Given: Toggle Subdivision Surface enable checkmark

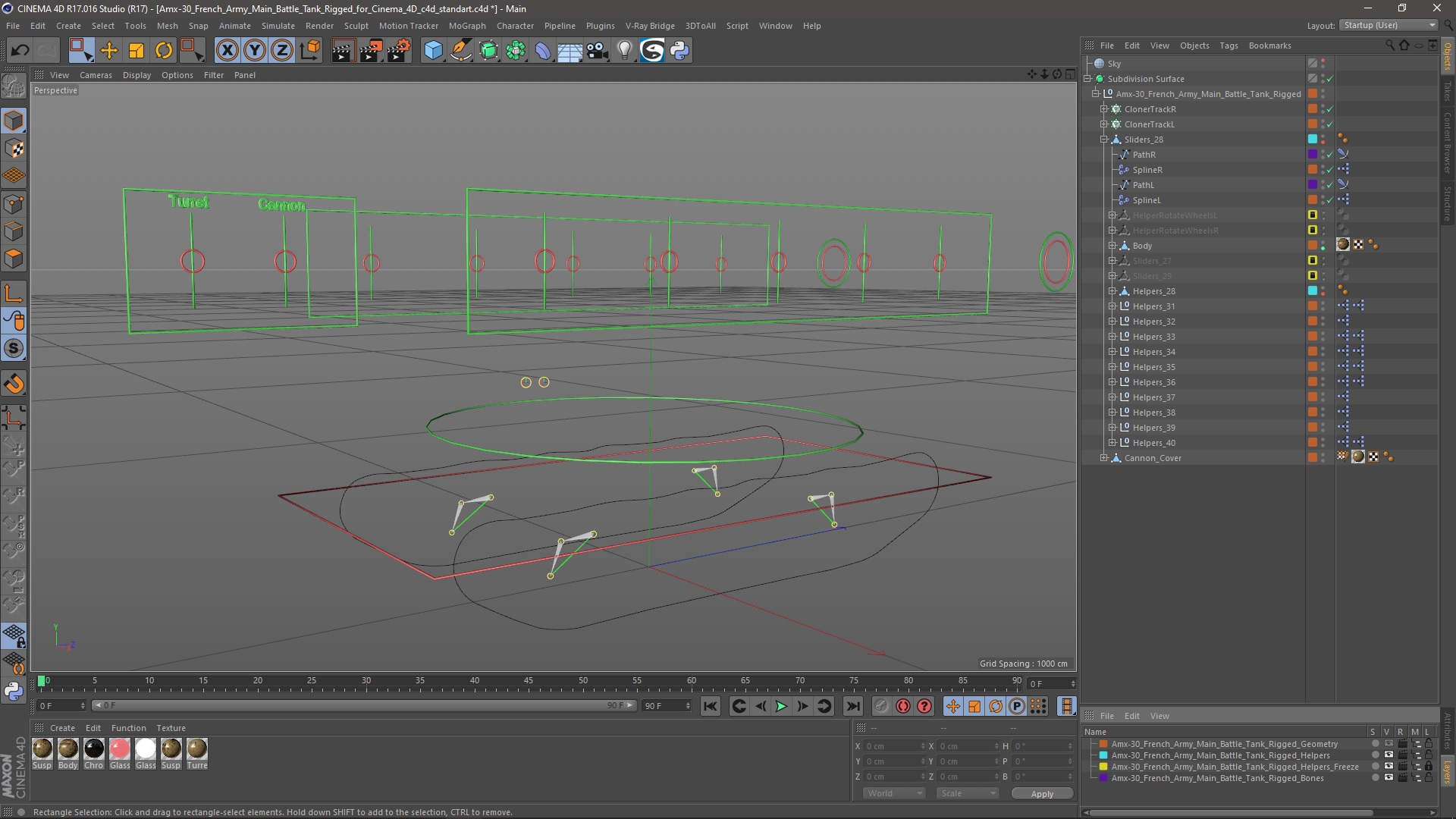Looking at the screenshot, I should (x=1329, y=79).
